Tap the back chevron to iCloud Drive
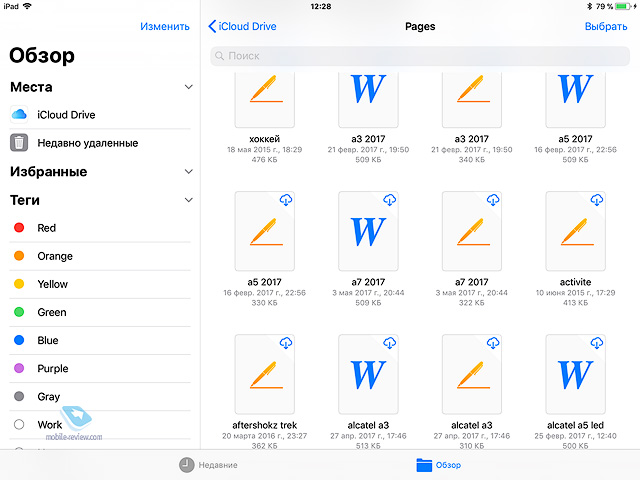Screen dimensions: 640x480 pos(212,26)
